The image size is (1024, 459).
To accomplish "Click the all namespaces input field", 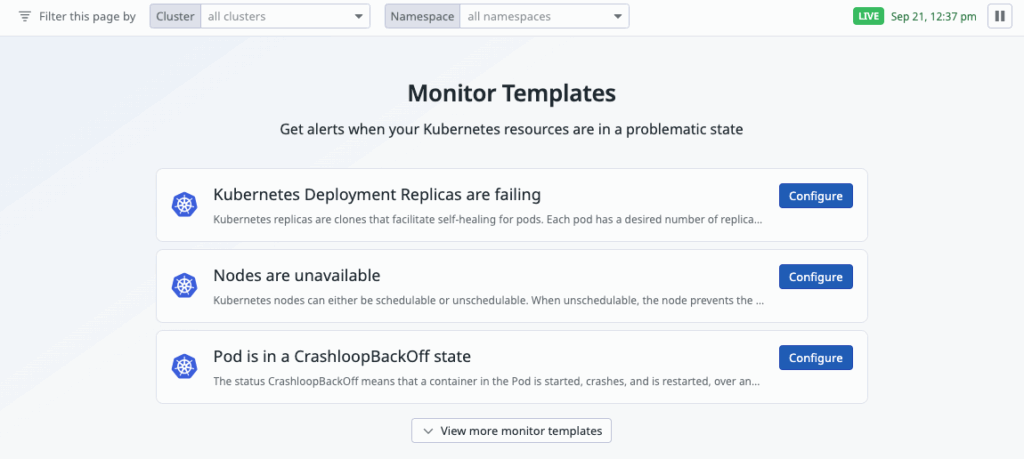I will [x=535, y=17].
